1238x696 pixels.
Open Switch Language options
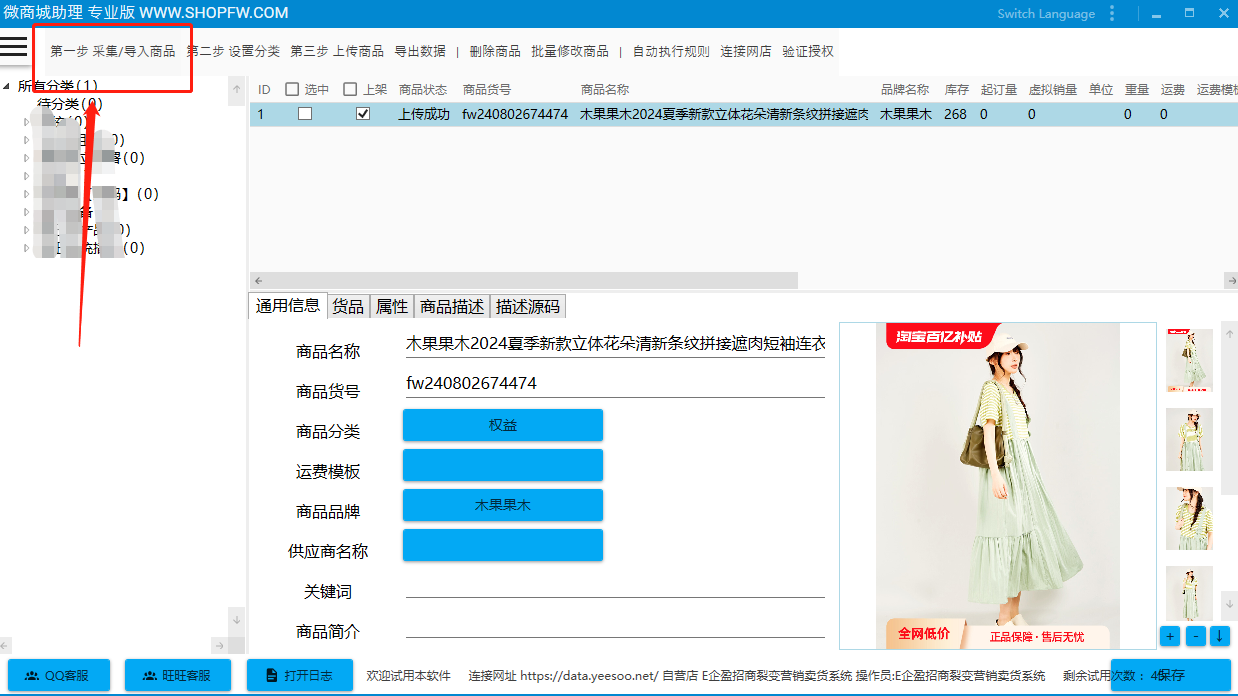click(1046, 14)
